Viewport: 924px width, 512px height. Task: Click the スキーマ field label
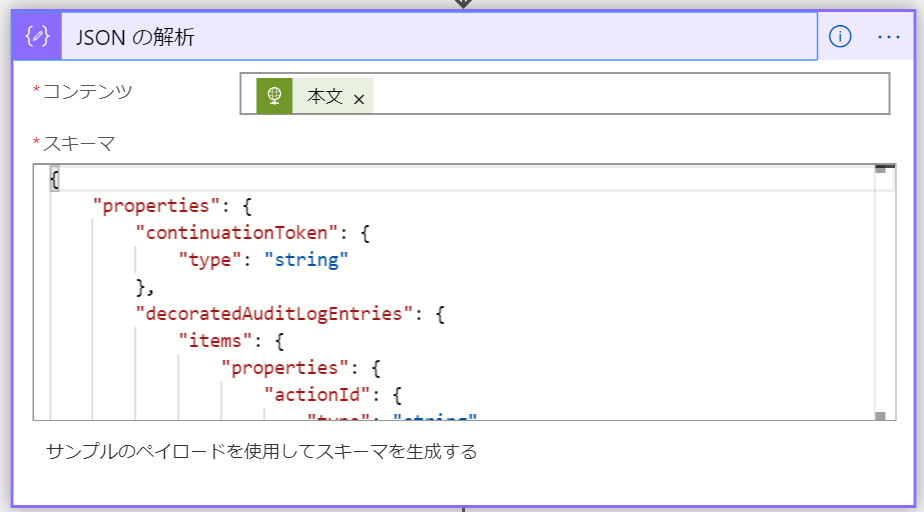78,143
